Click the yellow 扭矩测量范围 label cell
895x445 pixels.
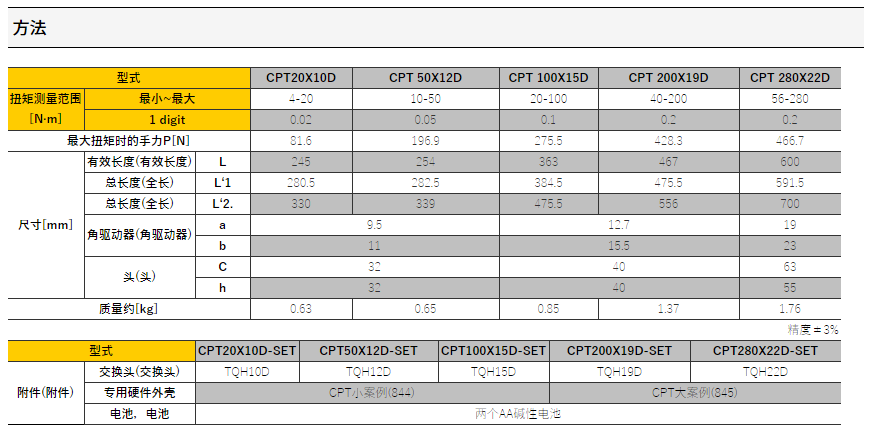point(46,99)
